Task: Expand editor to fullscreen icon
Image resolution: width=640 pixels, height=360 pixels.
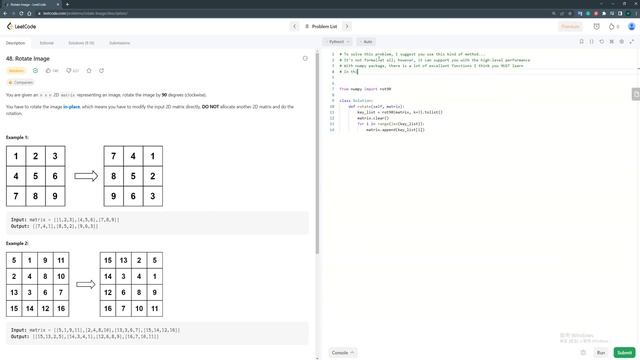Action: pyautogui.click(x=631, y=42)
